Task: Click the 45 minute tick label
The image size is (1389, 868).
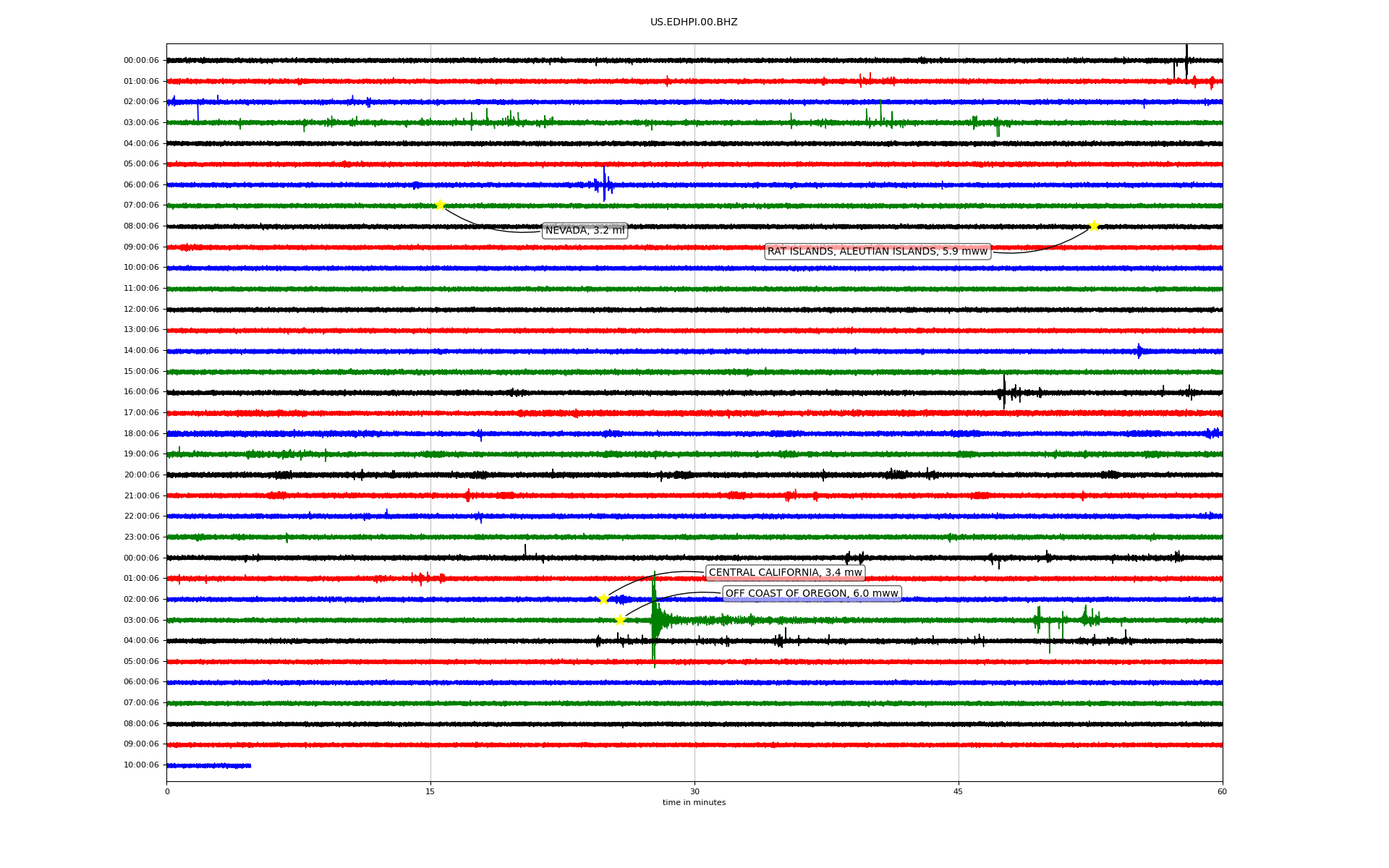Action: click(x=959, y=791)
